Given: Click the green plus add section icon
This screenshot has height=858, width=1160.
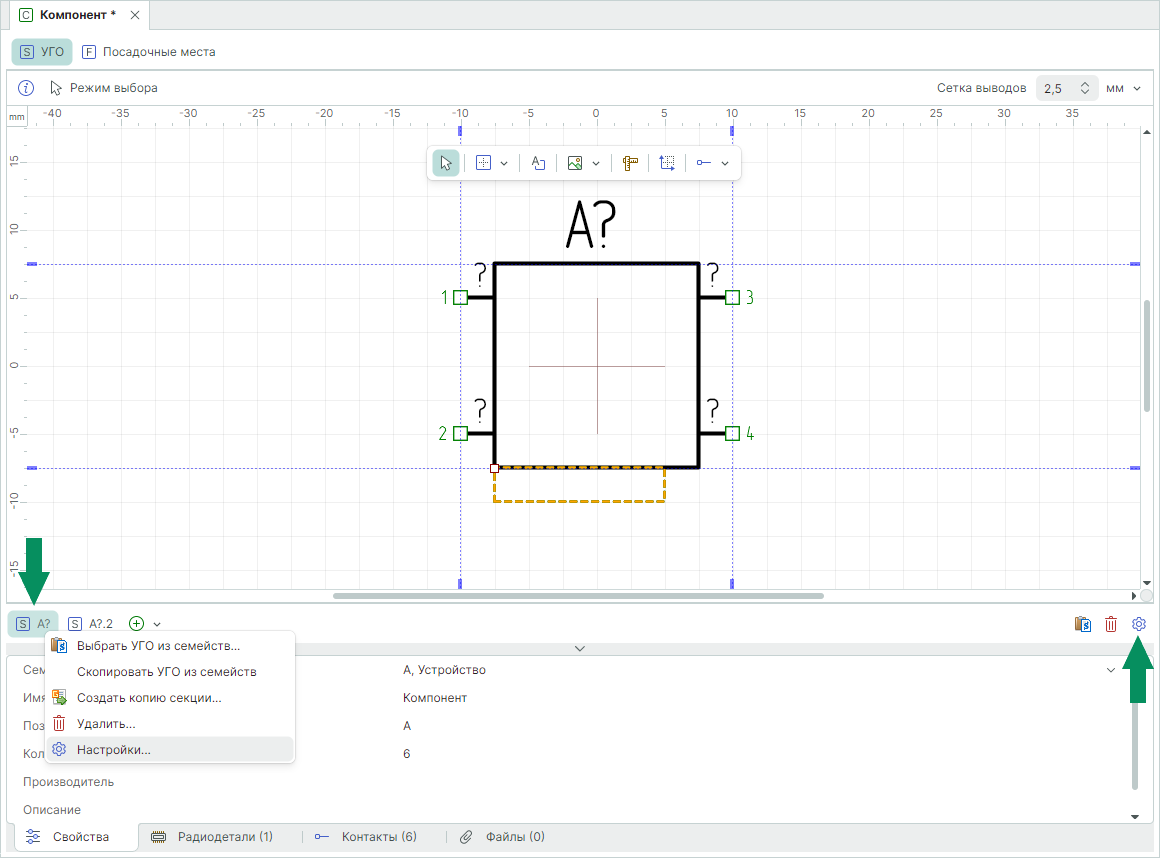Looking at the screenshot, I should (137, 624).
